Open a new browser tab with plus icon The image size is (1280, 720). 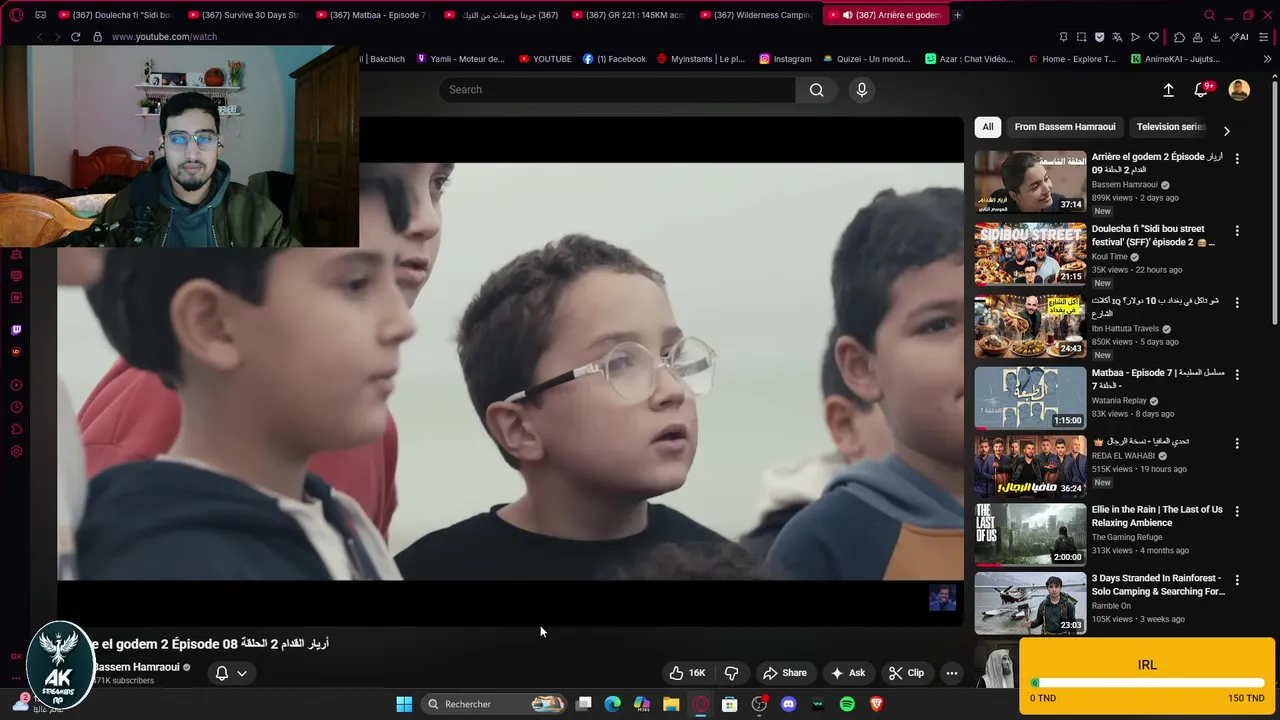(957, 15)
